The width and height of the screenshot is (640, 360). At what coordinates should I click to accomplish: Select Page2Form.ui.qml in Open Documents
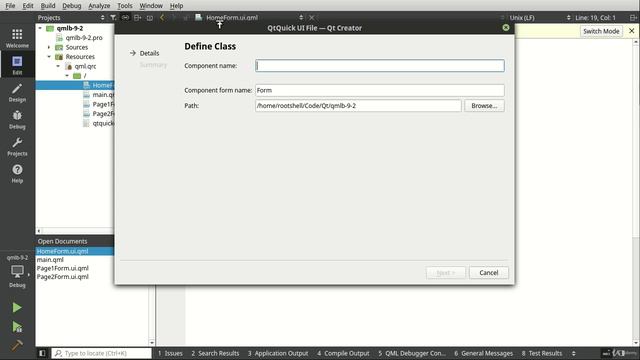[x=62, y=277]
